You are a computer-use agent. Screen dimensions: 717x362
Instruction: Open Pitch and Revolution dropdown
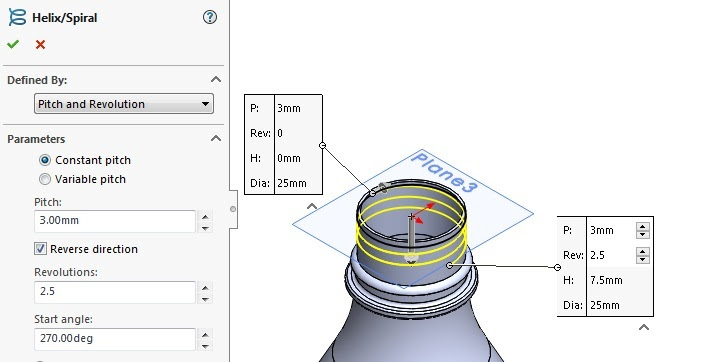[123, 104]
